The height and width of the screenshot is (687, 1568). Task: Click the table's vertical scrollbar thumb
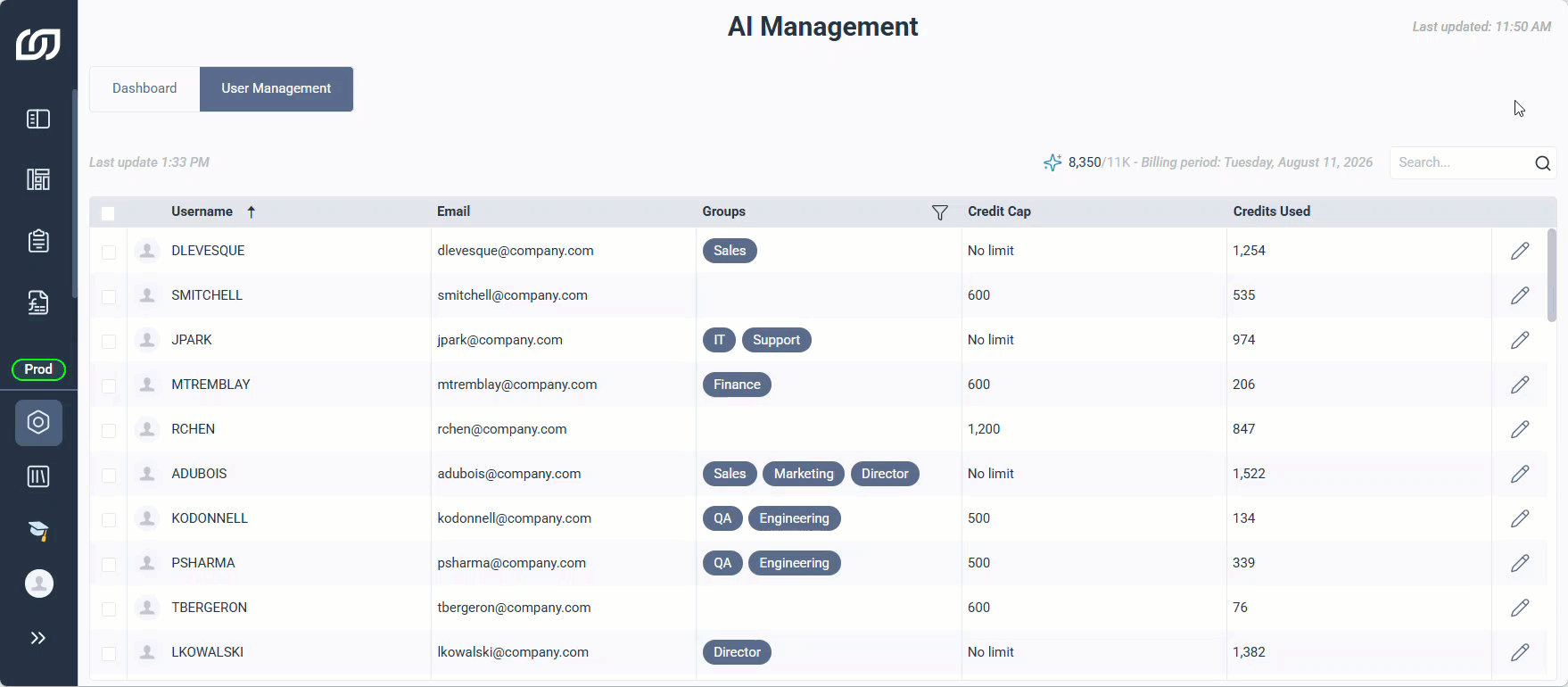(x=1552, y=275)
